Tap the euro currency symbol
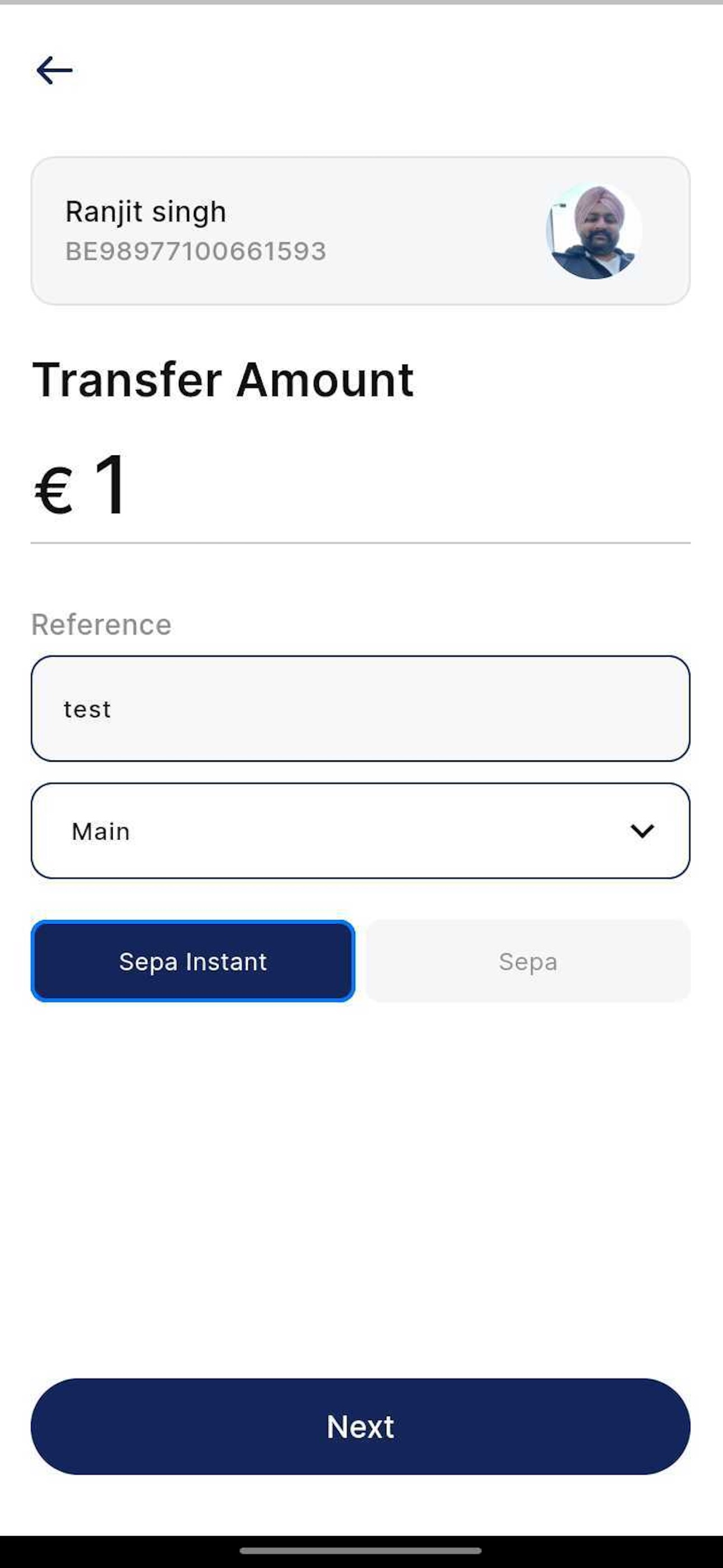 (54, 491)
